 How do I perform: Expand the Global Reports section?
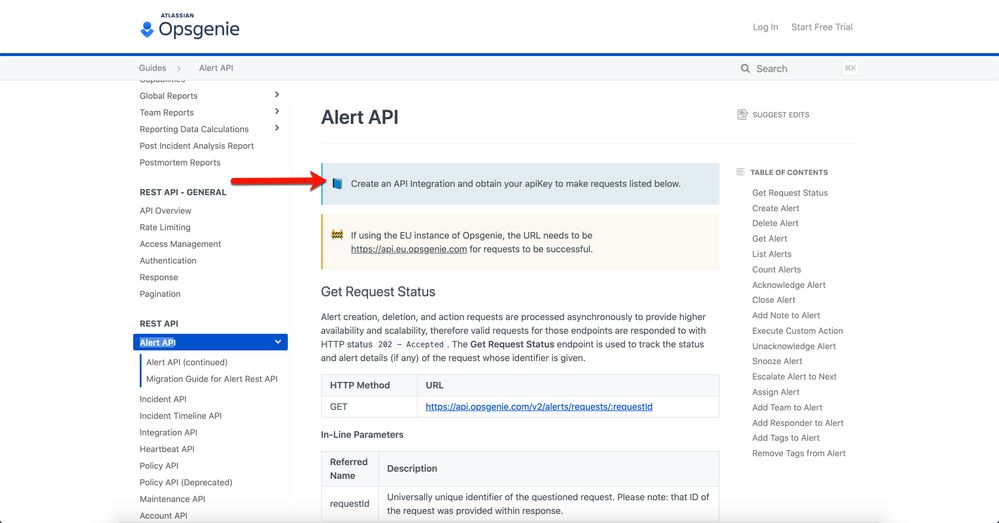pyautogui.click(x=277, y=95)
